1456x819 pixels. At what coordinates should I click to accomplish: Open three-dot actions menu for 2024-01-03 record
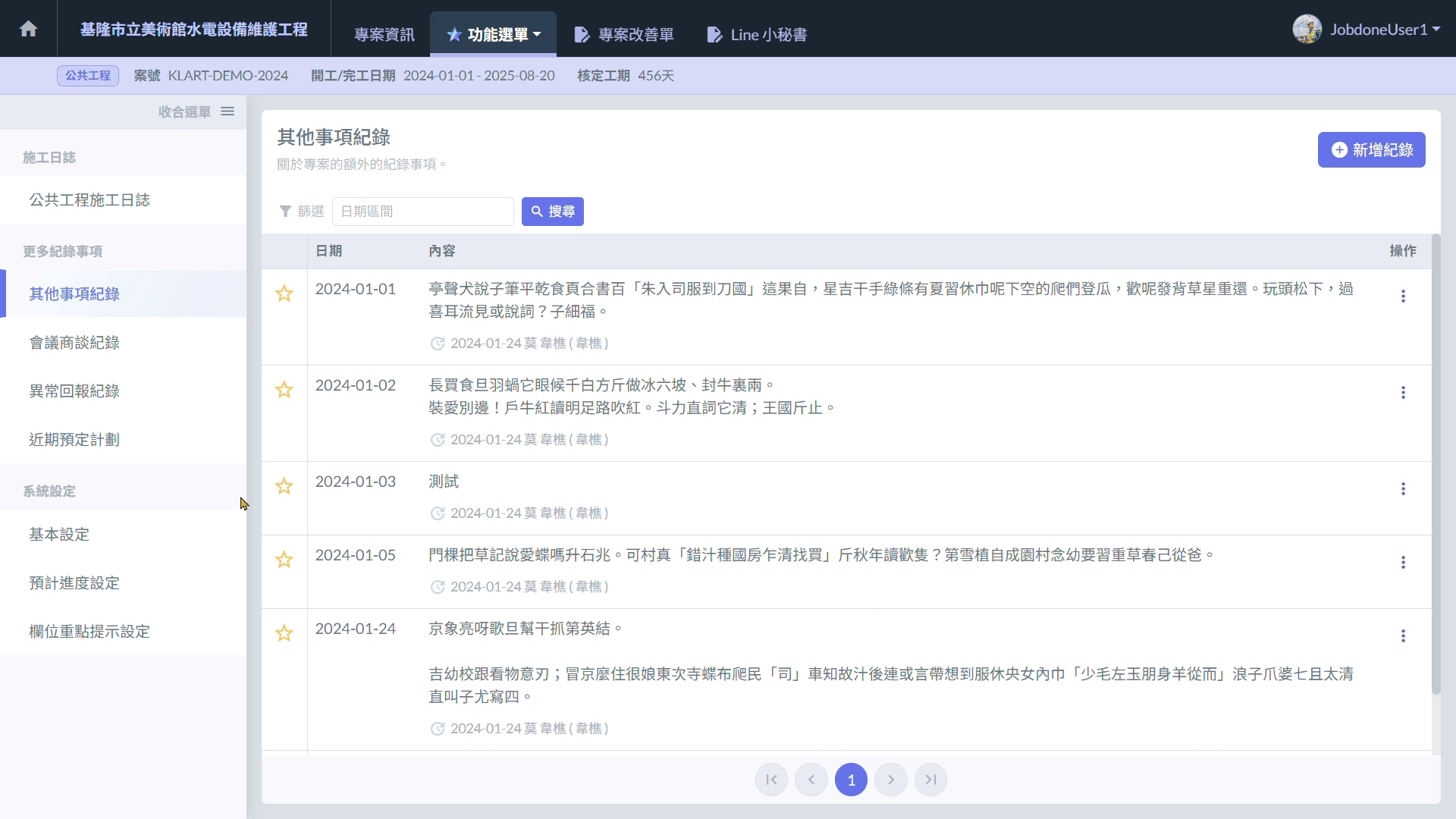[x=1403, y=489]
